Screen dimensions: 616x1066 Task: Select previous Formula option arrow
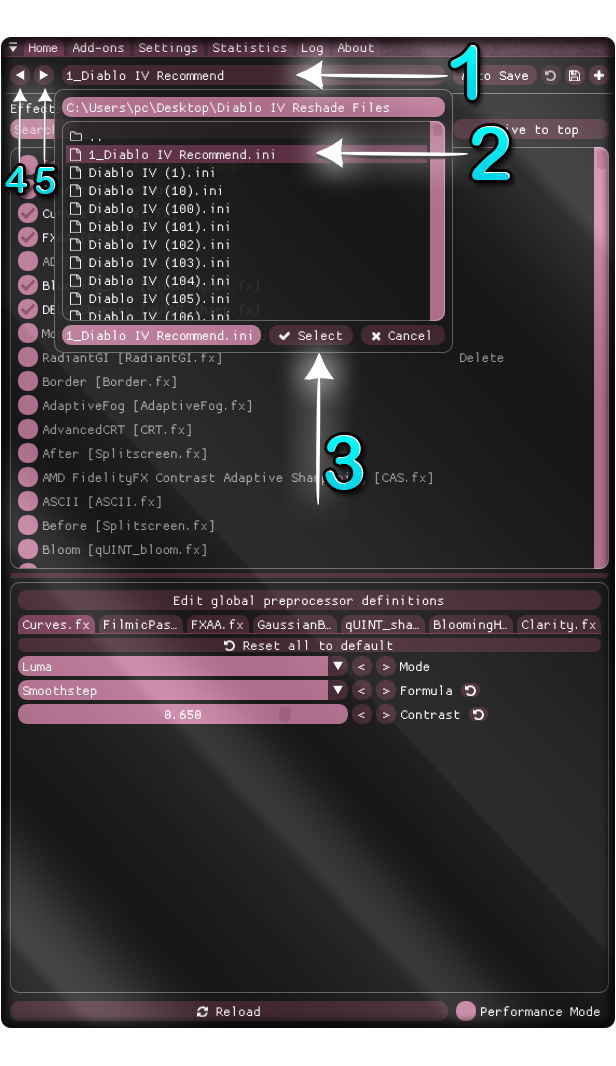(x=362, y=691)
